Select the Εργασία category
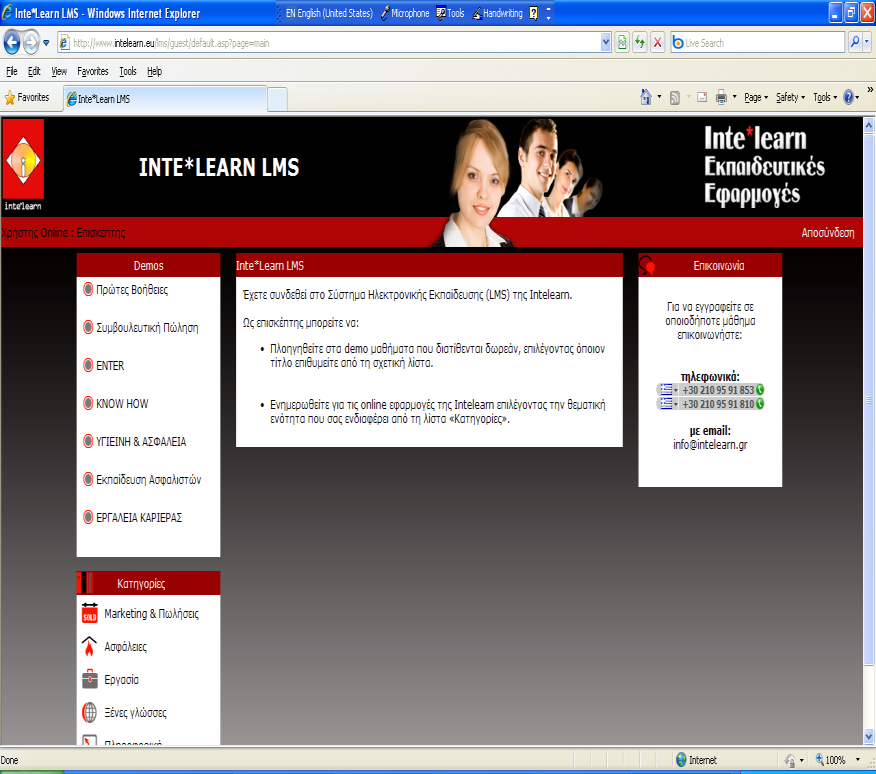The width and height of the screenshot is (876, 774). 121,680
